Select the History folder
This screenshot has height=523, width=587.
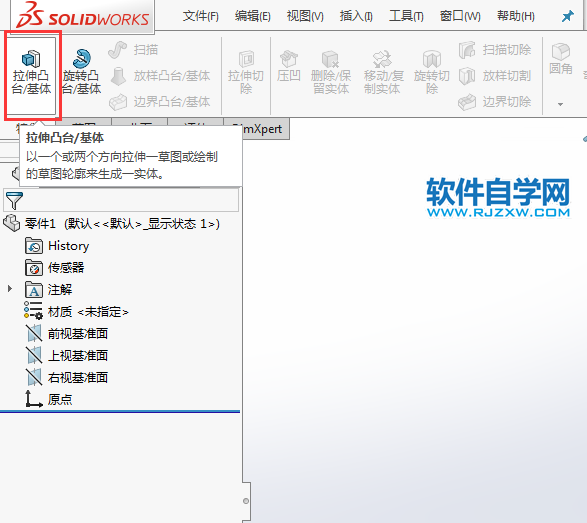[x=57, y=246]
